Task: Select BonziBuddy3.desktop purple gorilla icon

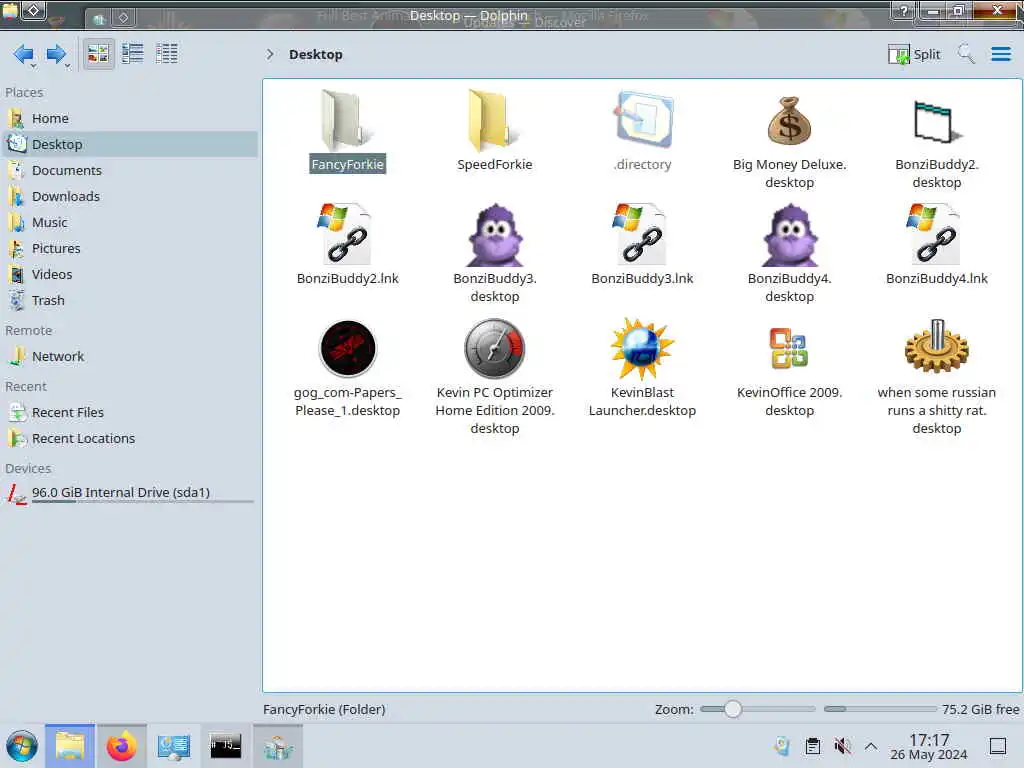Action: (494, 234)
